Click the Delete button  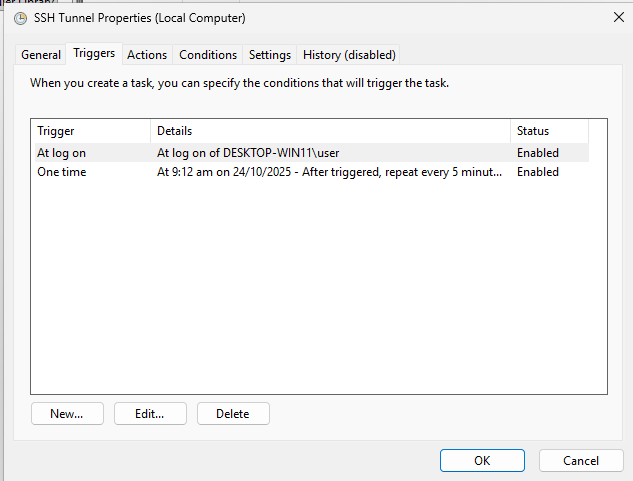point(233,413)
